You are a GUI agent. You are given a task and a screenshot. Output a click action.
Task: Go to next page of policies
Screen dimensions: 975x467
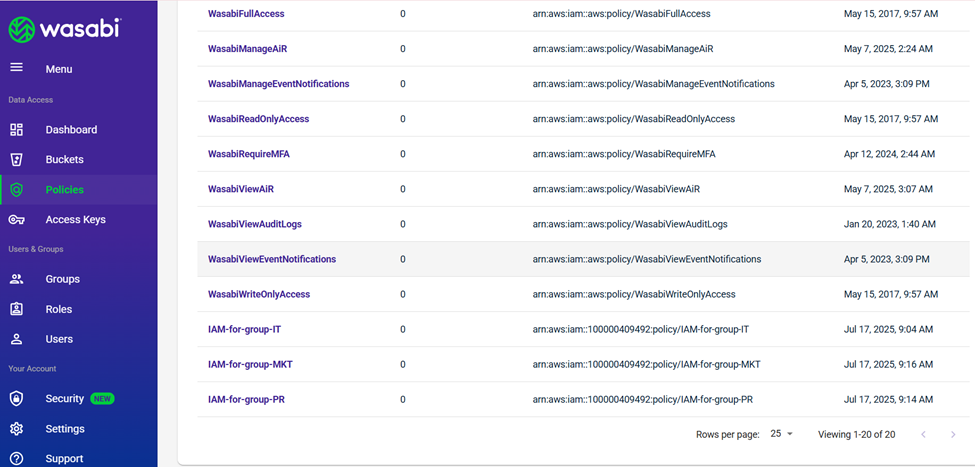952,434
